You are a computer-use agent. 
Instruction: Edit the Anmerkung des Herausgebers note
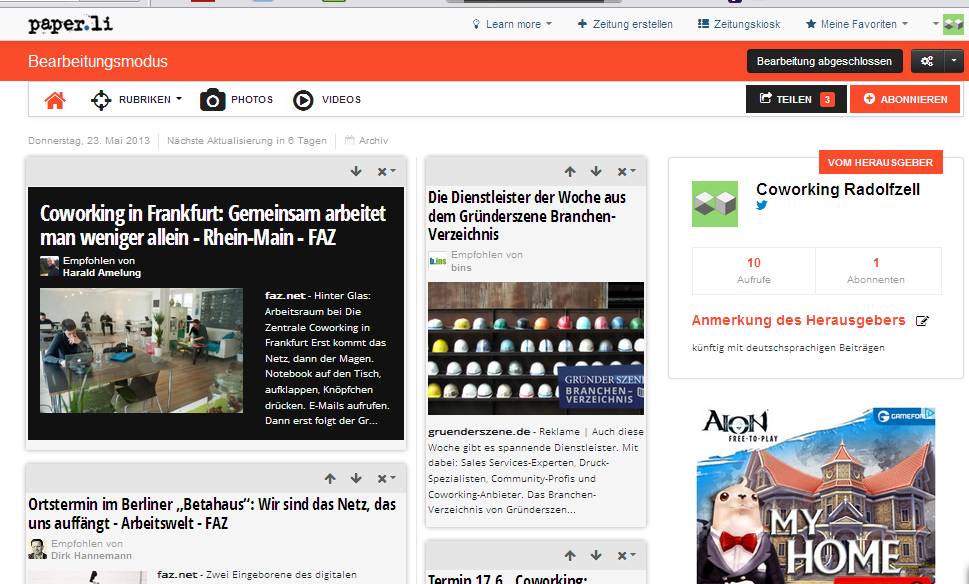pos(922,321)
